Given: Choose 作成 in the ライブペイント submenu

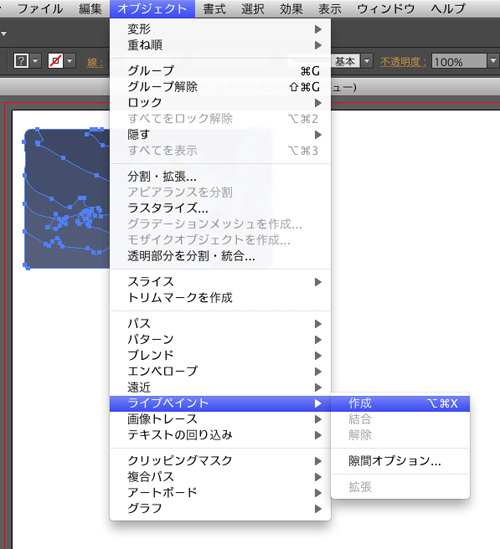Looking at the screenshot, I should coord(400,404).
